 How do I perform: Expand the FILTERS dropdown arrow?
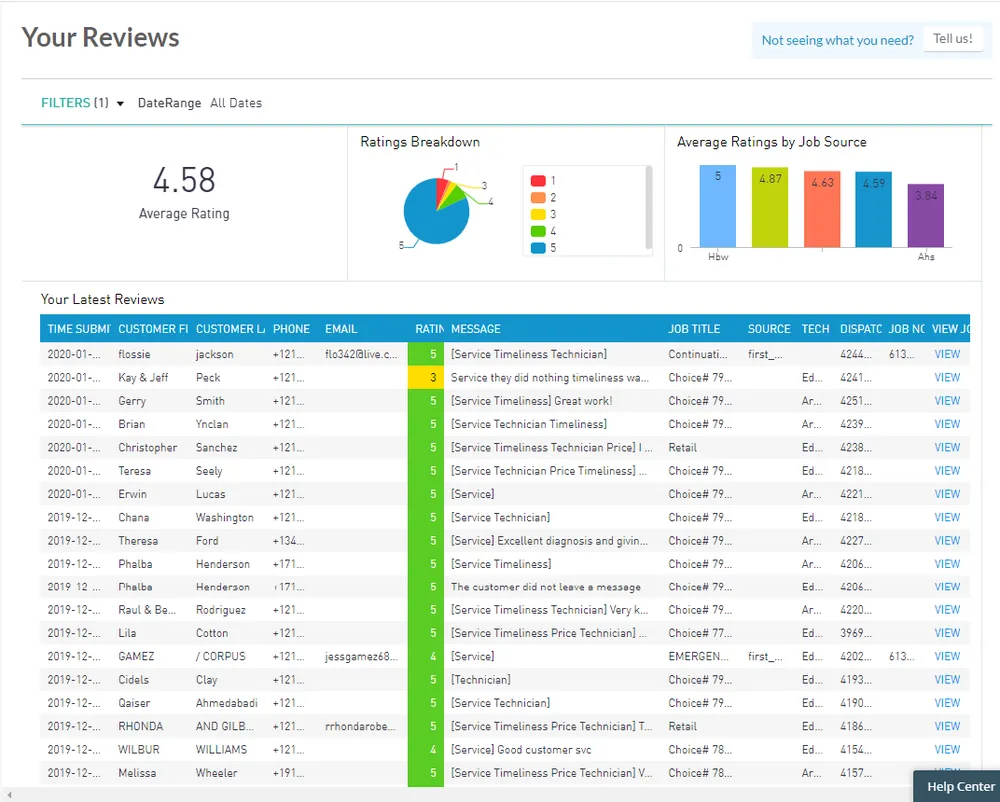tap(120, 103)
